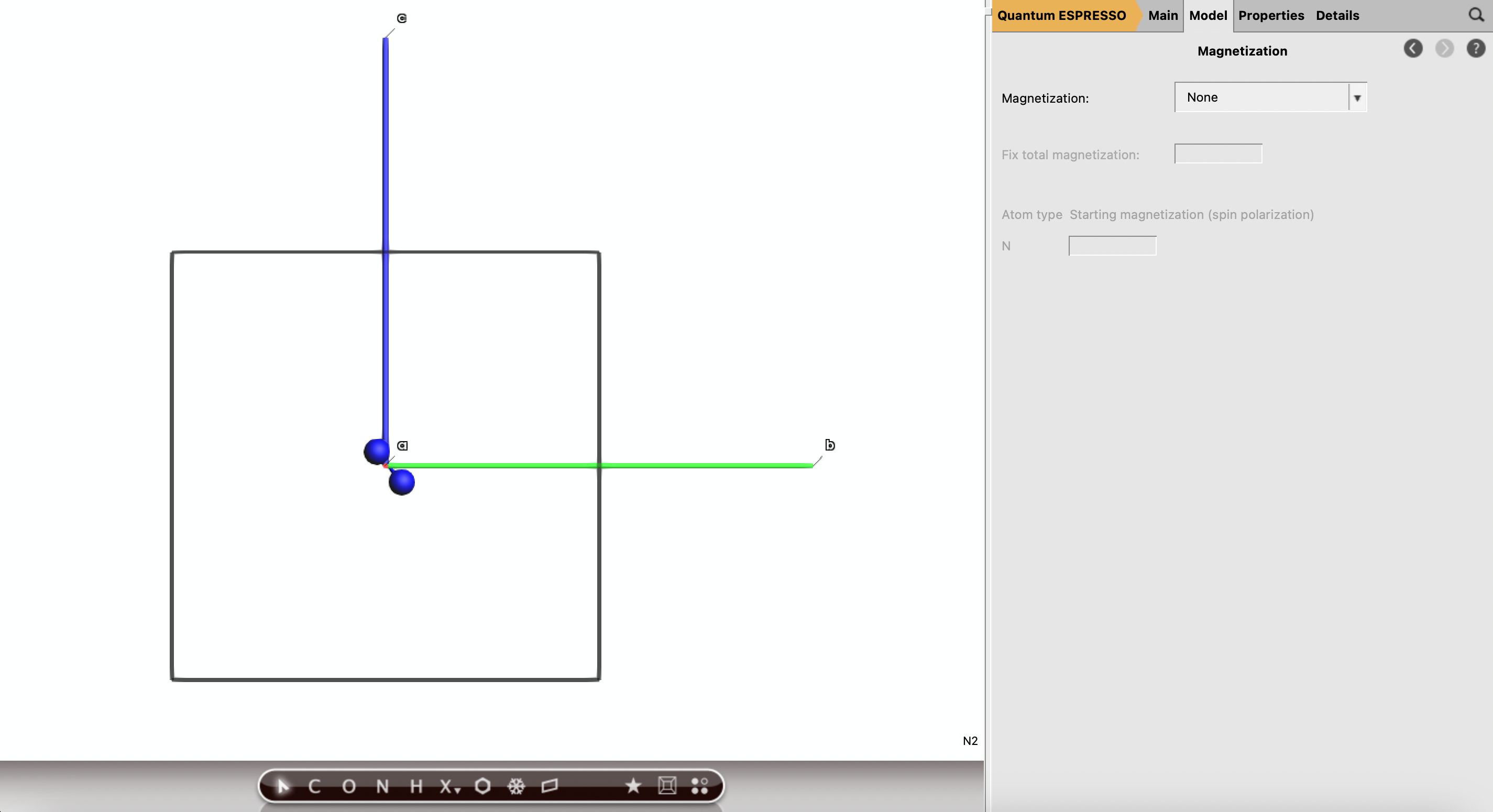Pick the Carbon atom tool
Viewport: 1493px width, 812px height.
tap(314, 786)
